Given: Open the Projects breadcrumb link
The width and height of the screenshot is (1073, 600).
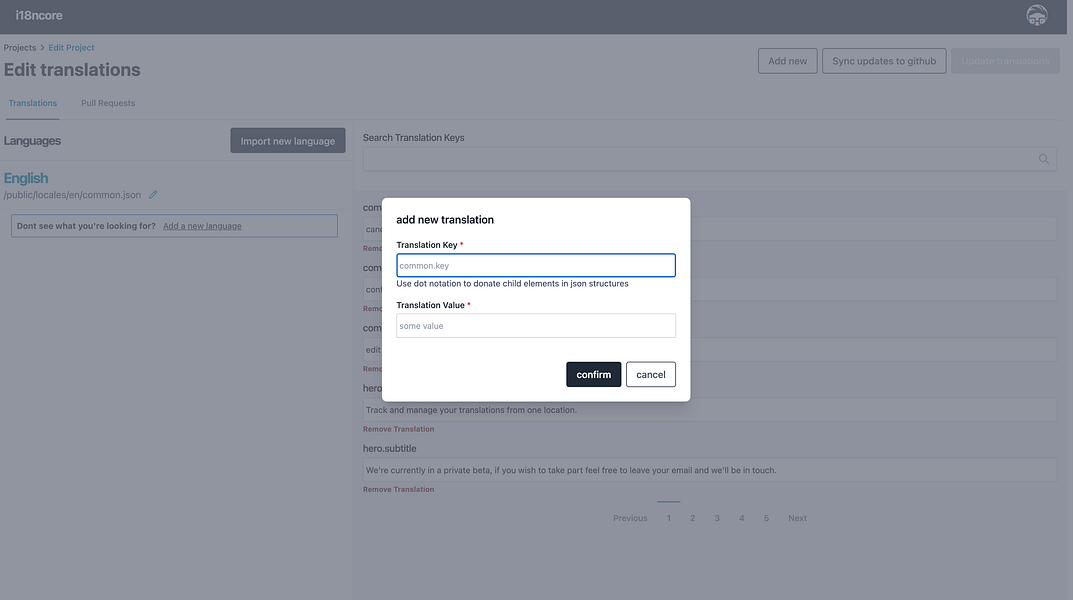Looking at the screenshot, I should tap(20, 48).
